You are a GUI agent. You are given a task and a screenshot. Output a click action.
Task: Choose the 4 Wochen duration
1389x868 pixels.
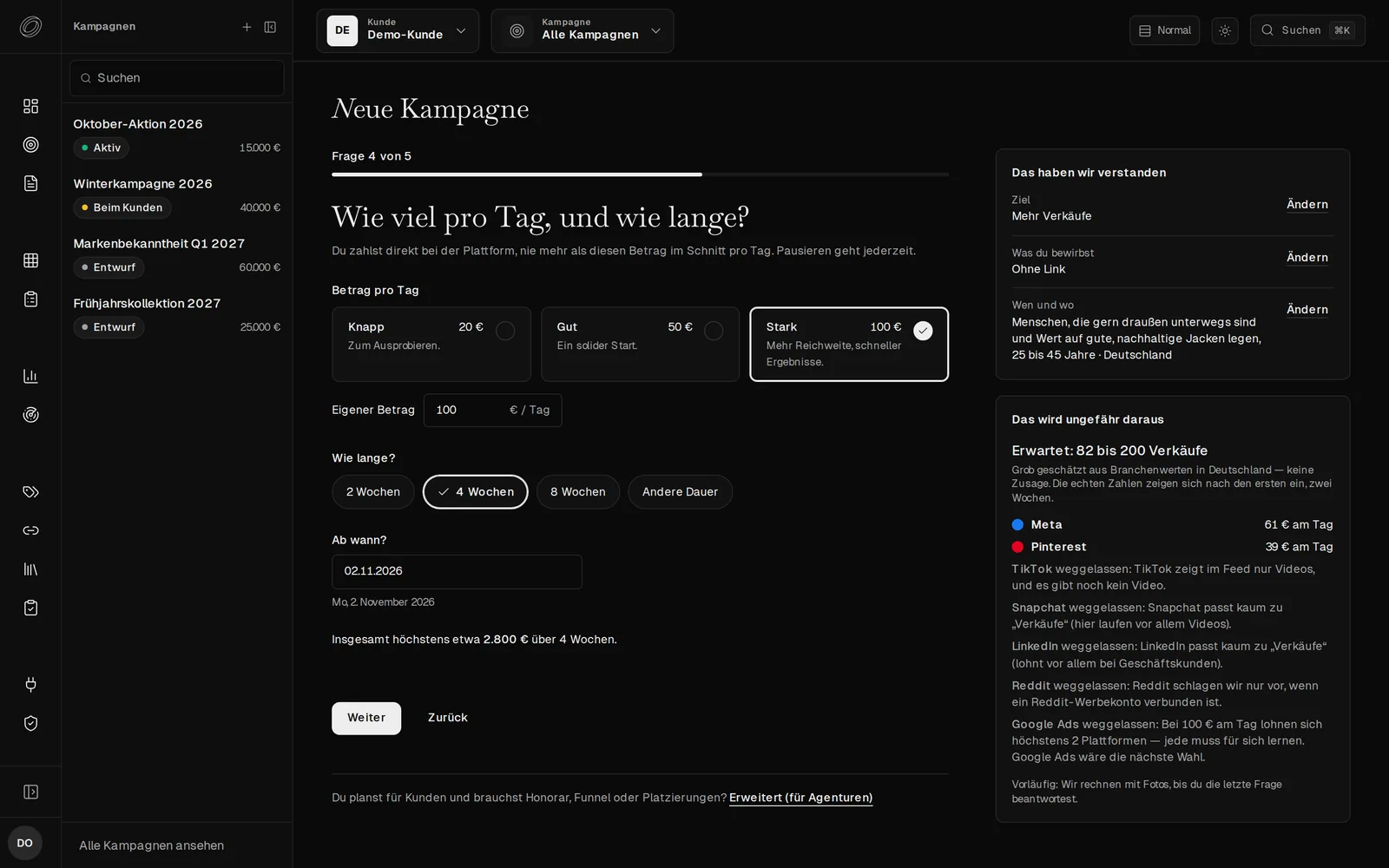coord(476,492)
